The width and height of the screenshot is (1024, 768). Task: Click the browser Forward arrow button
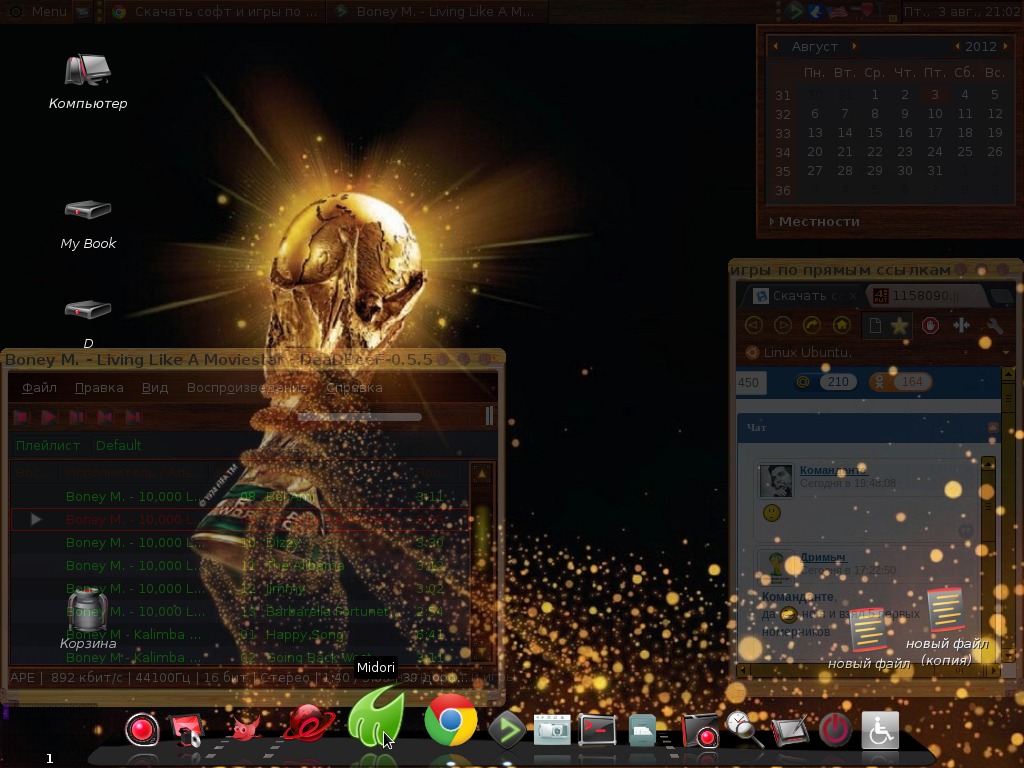click(x=782, y=325)
